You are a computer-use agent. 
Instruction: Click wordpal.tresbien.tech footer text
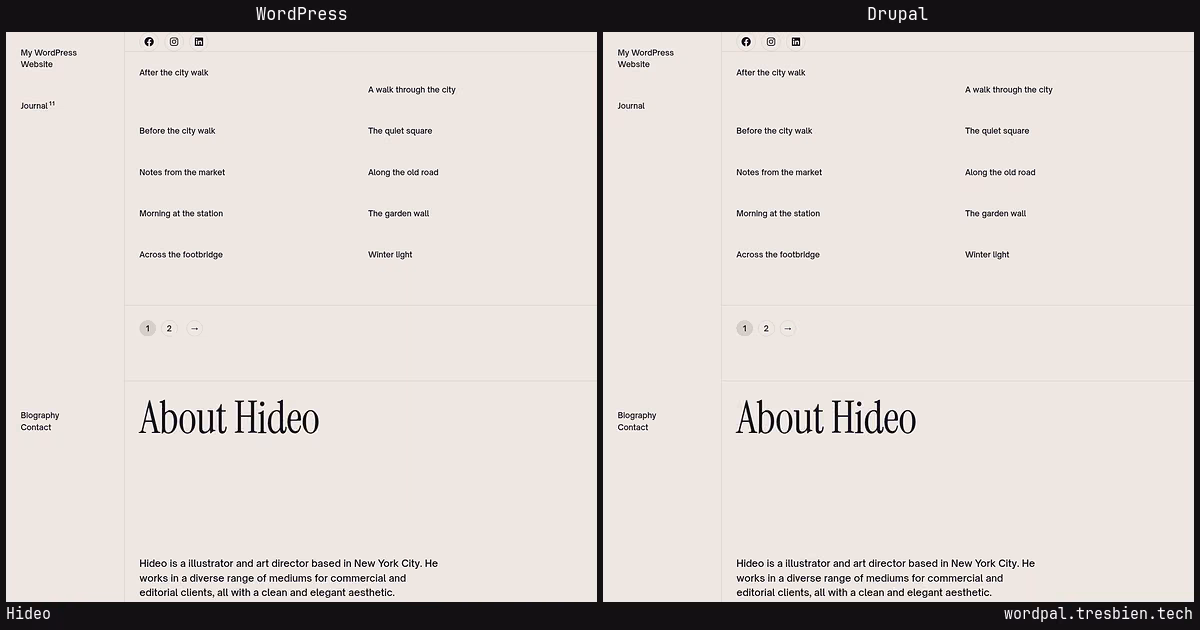(x=1098, y=615)
